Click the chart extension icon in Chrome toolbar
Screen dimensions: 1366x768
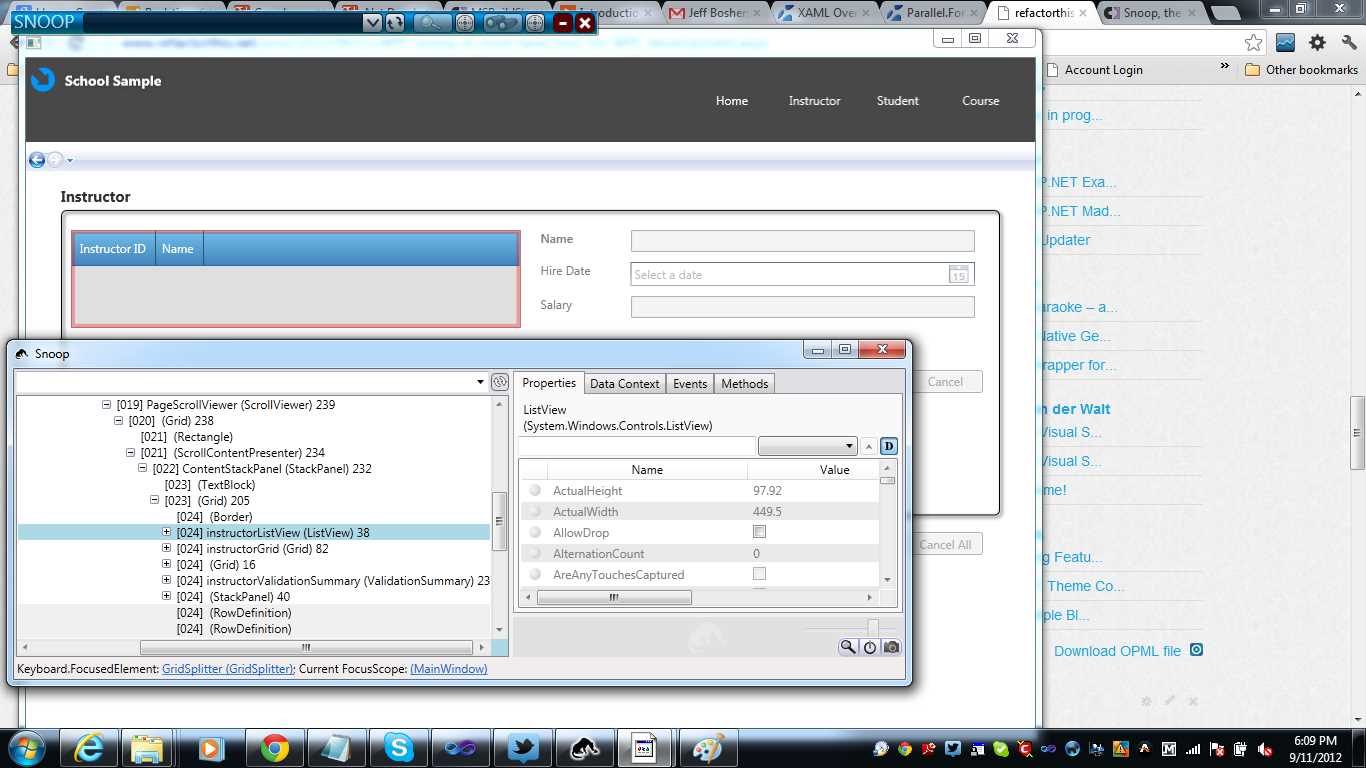coord(1285,42)
